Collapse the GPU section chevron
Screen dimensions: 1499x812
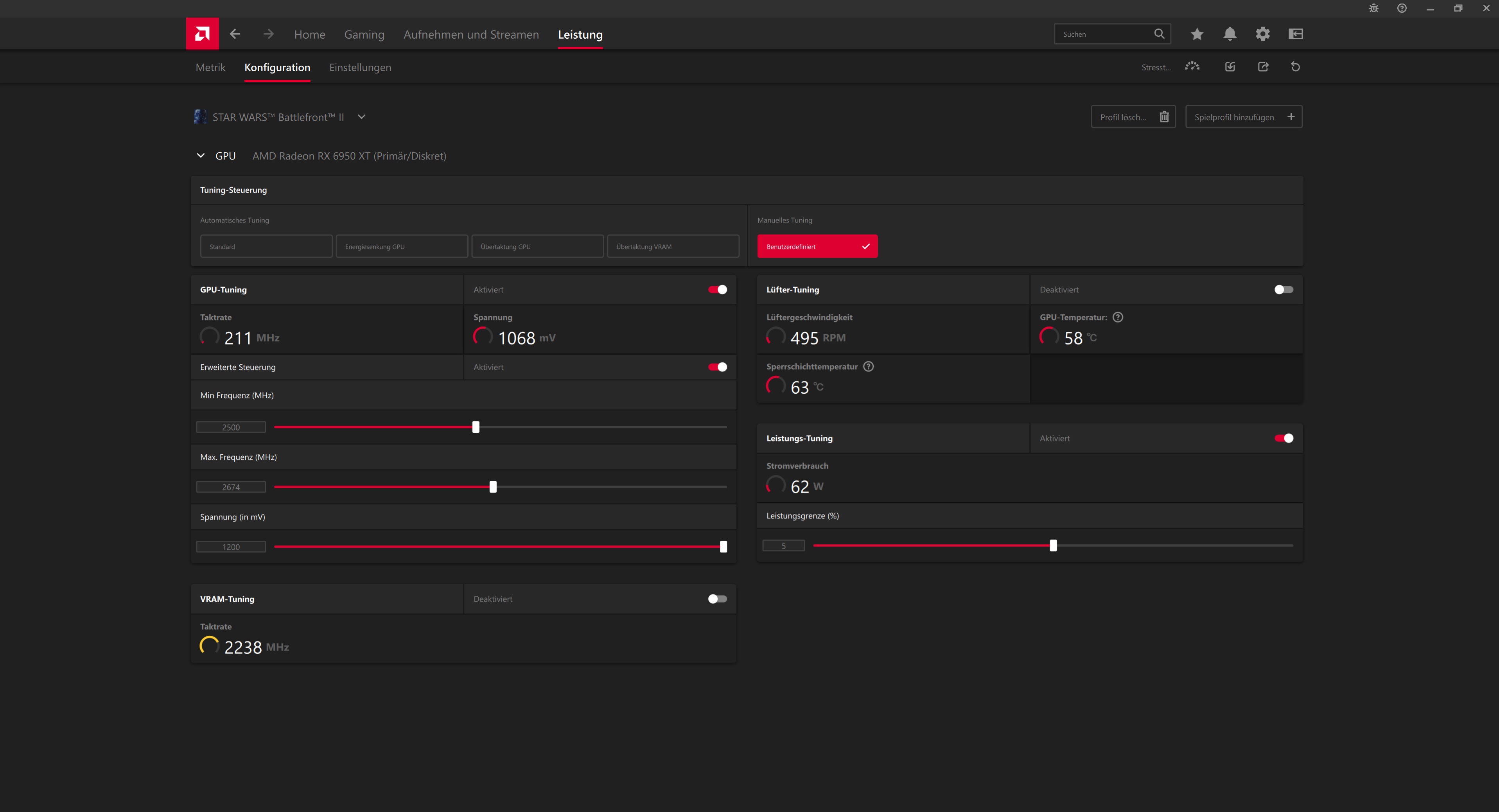(201, 155)
